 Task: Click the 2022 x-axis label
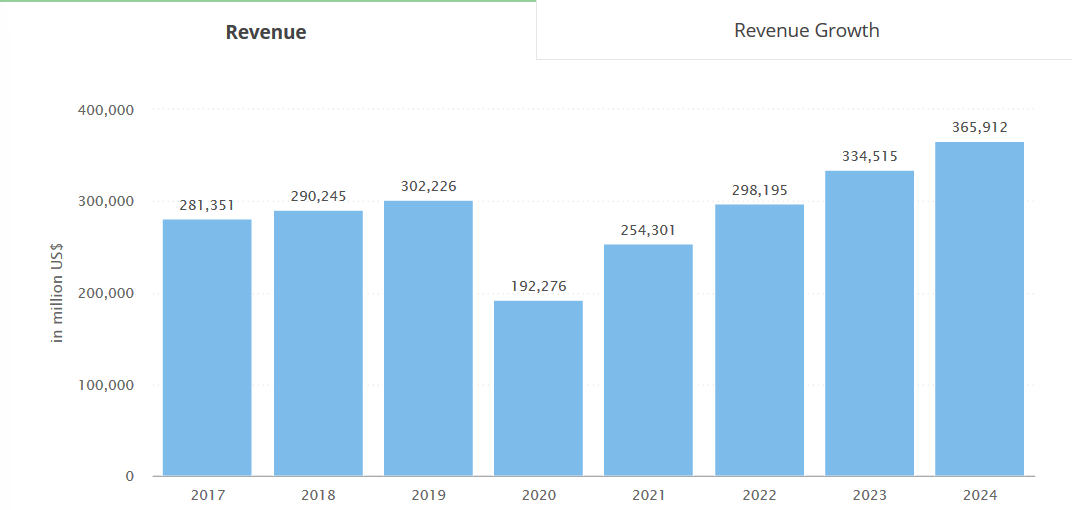click(759, 495)
